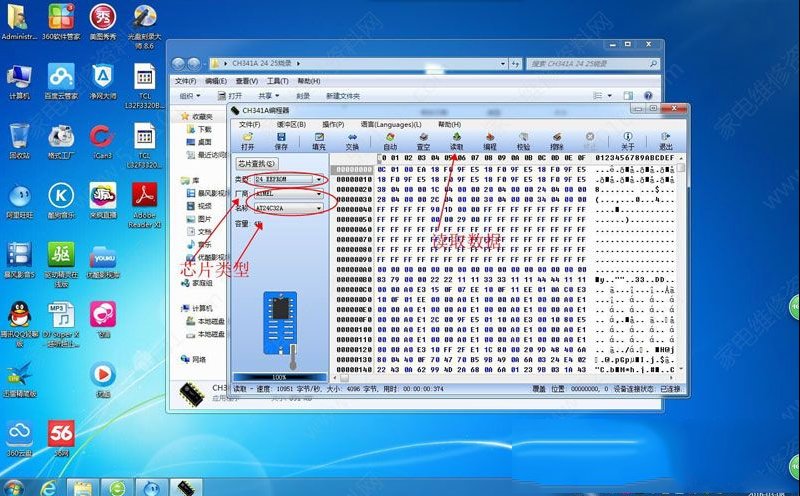Open the 缓冲区(B) buffer menu
The image size is (800, 496).
click(x=291, y=125)
